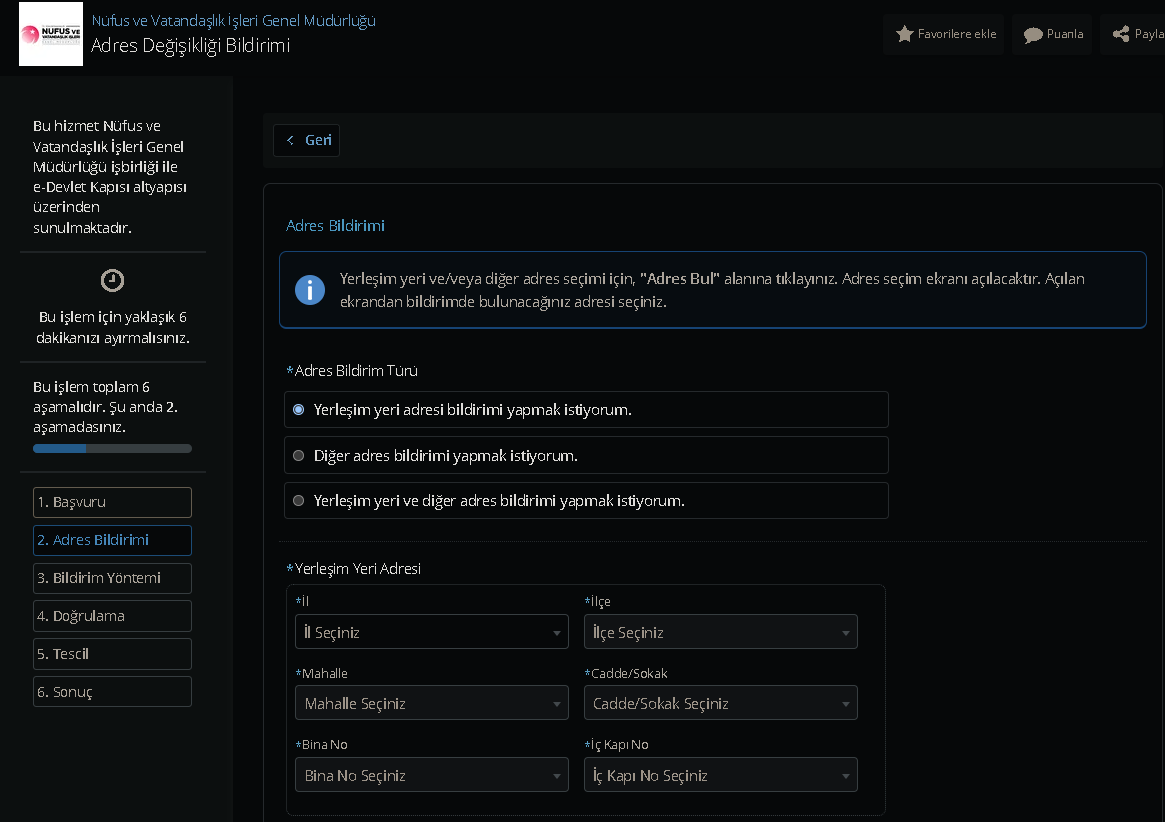
Task: Click the Nüfus ve Vatandaşlık logo image
Action: [x=50, y=34]
